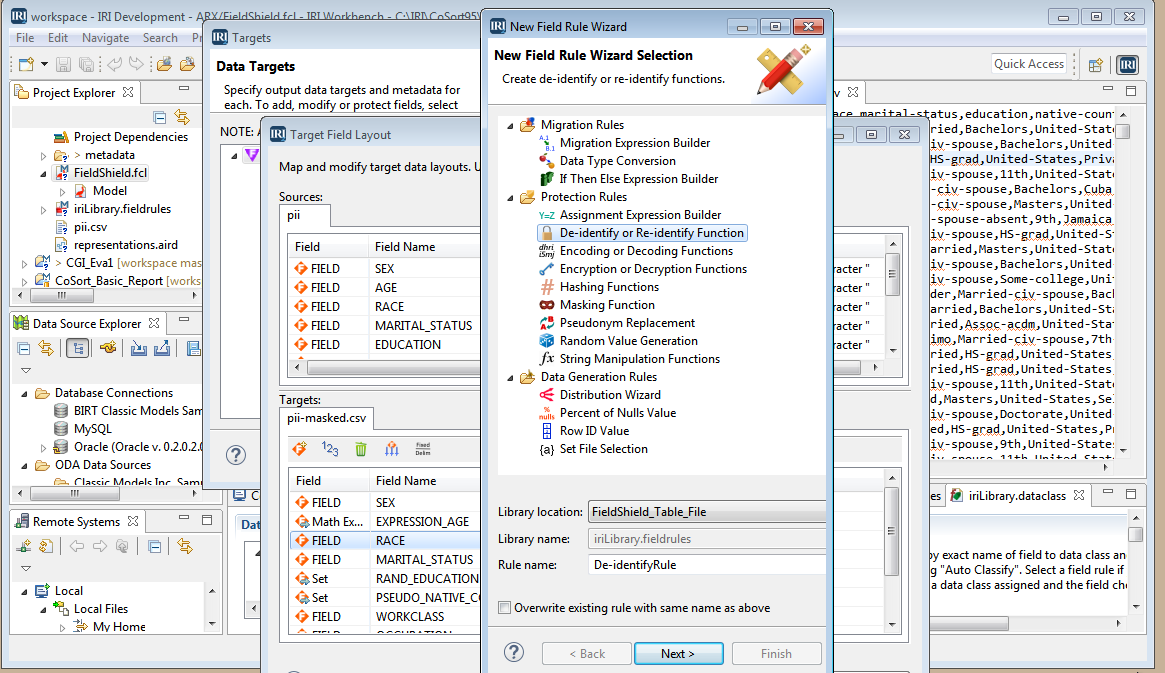Click the import icon in Data Source Explorer toolbar
The height and width of the screenshot is (673, 1165).
click(x=141, y=349)
